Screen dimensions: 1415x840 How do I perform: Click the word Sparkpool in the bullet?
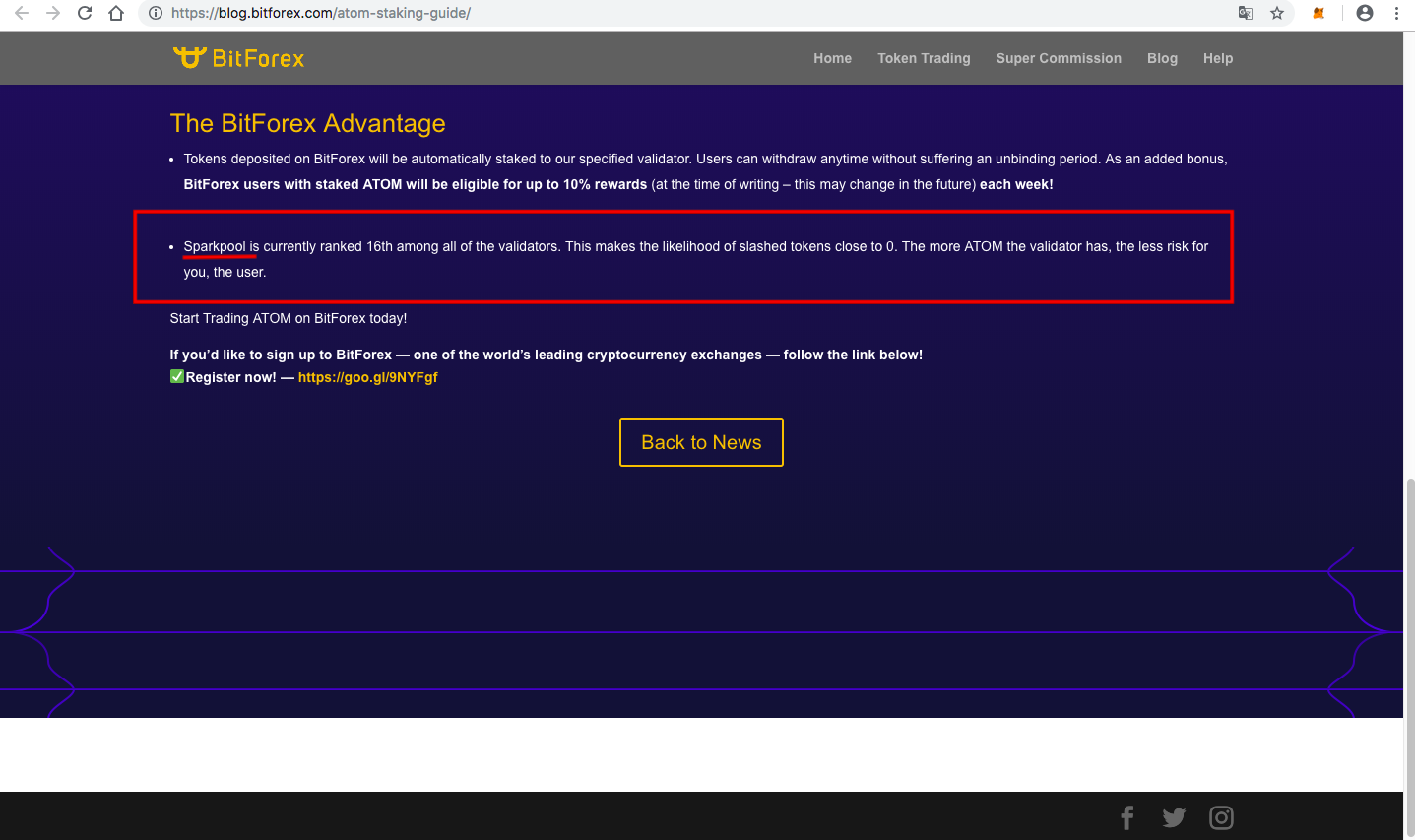point(215,246)
